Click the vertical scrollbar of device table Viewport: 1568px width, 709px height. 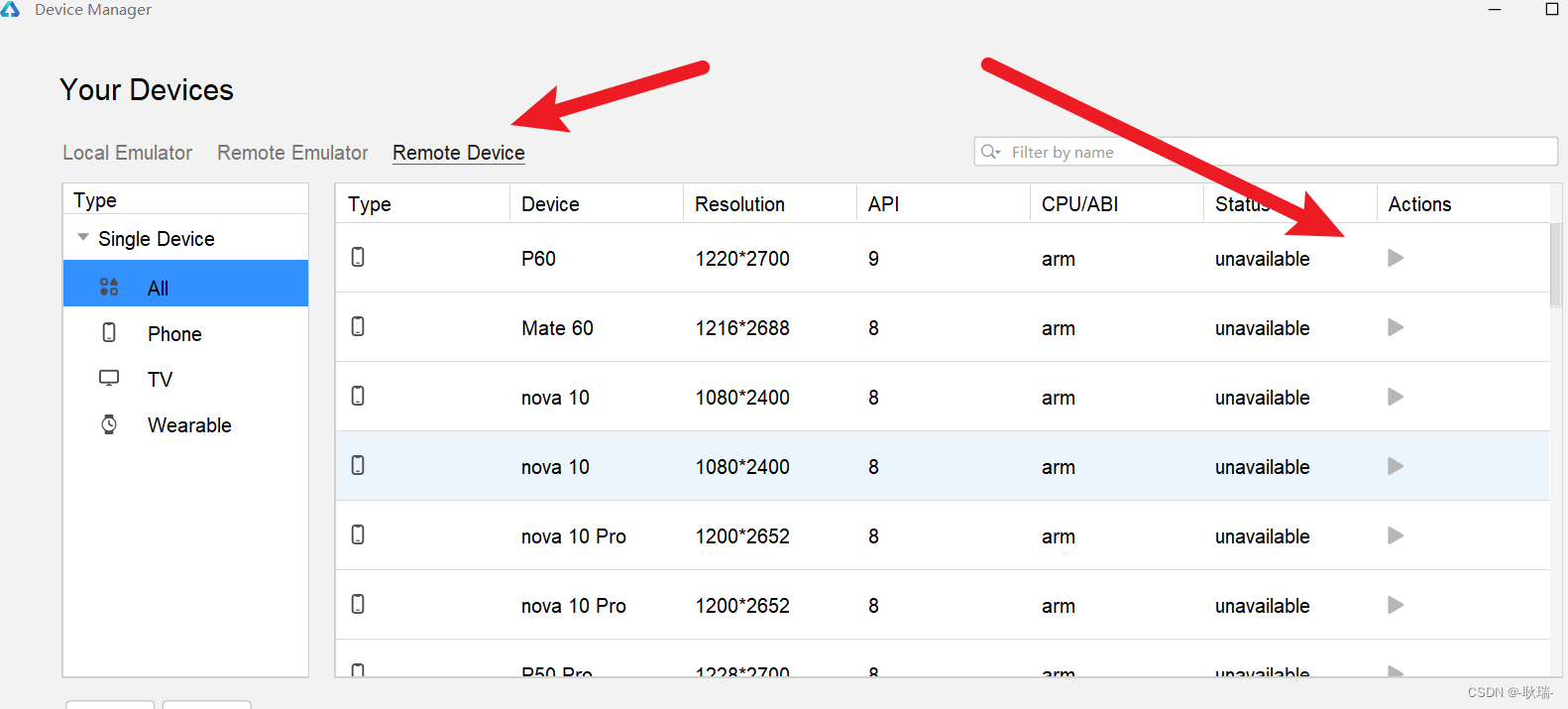click(x=1555, y=265)
